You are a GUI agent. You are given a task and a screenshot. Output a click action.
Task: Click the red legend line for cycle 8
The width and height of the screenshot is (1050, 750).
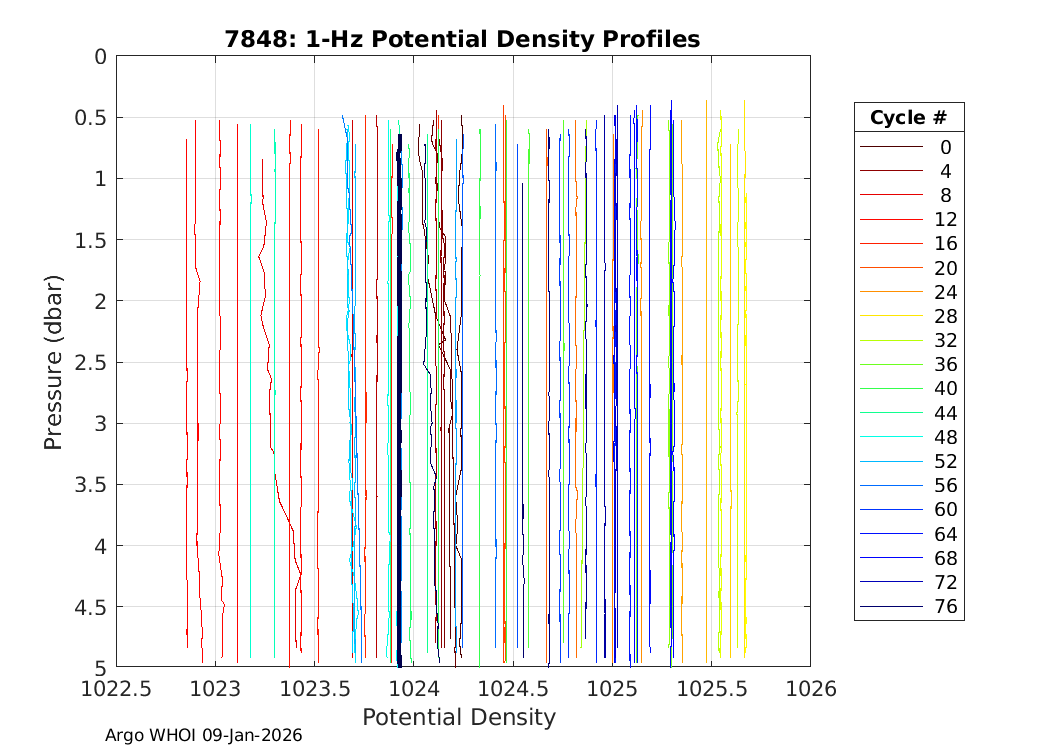click(890, 196)
